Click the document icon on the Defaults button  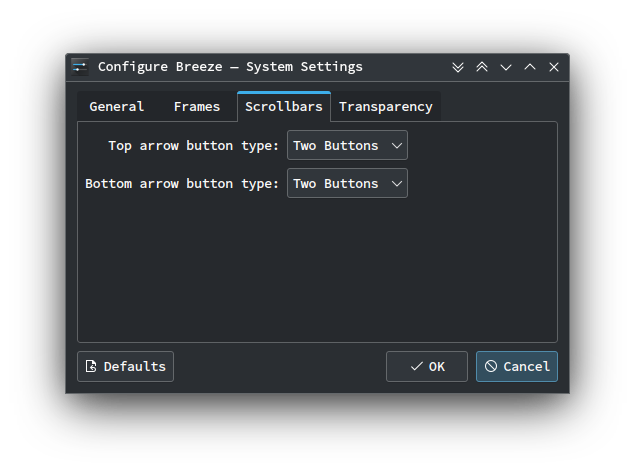coord(91,366)
